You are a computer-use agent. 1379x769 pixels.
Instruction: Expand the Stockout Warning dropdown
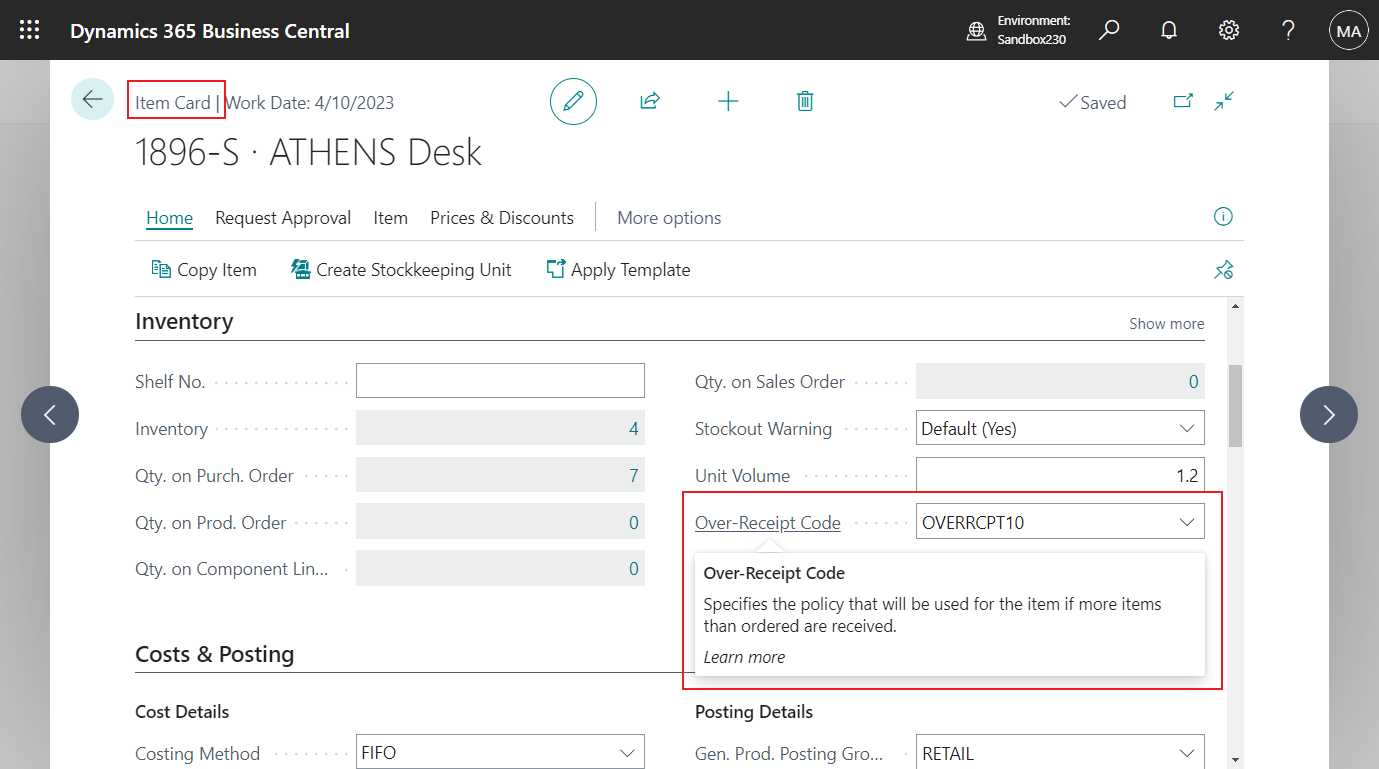coord(1187,428)
